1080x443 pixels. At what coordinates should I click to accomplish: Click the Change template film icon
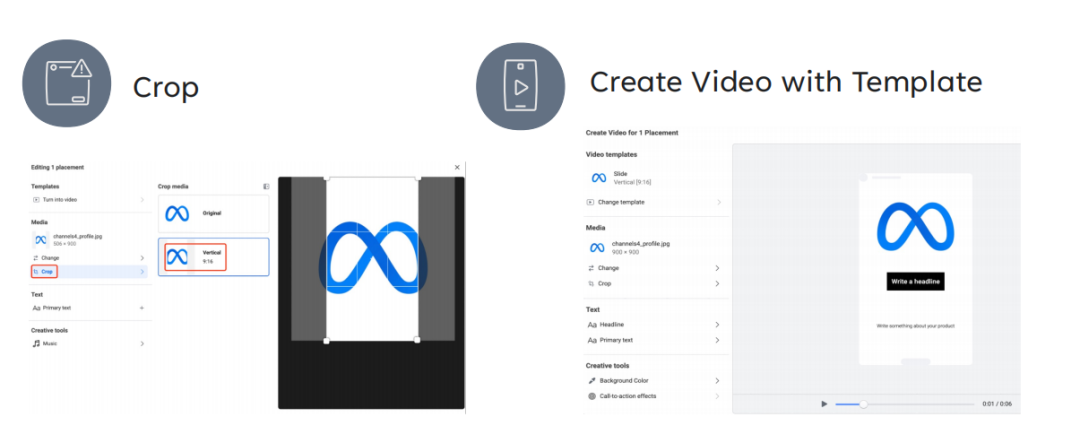[x=590, y=203]
